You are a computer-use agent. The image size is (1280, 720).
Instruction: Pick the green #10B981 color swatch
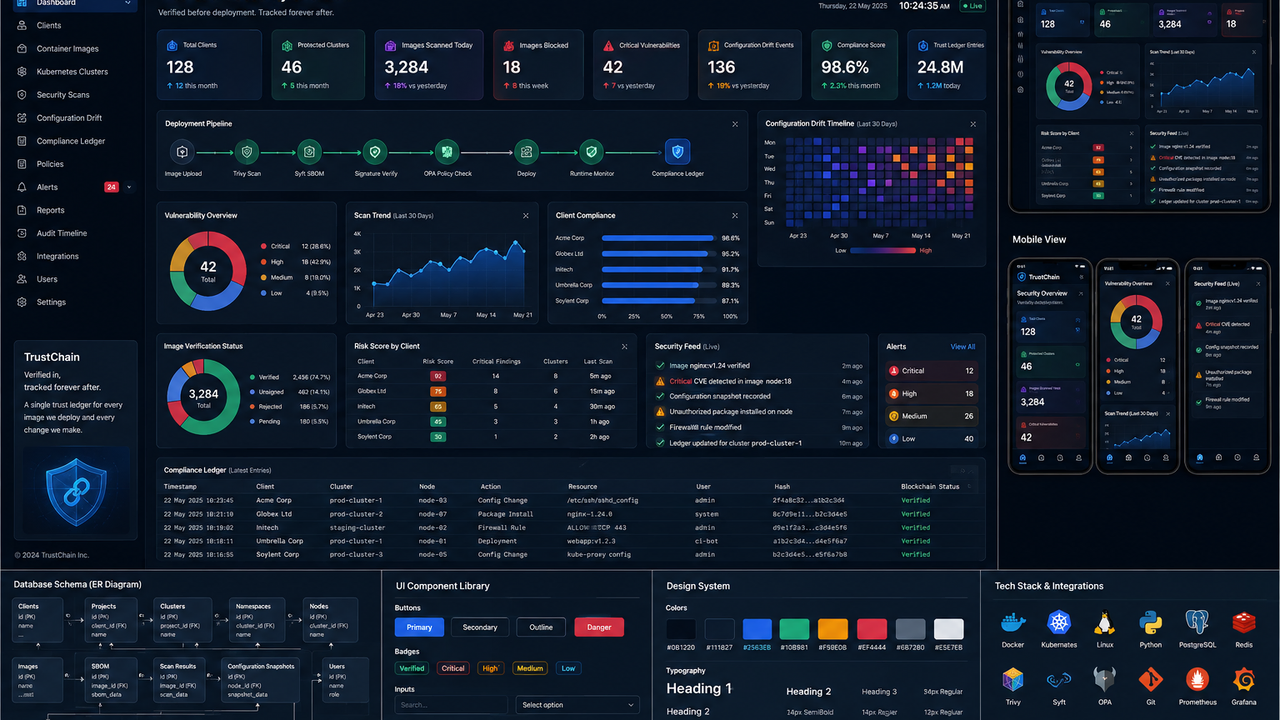pyautogui.click(x=795, y=629)
